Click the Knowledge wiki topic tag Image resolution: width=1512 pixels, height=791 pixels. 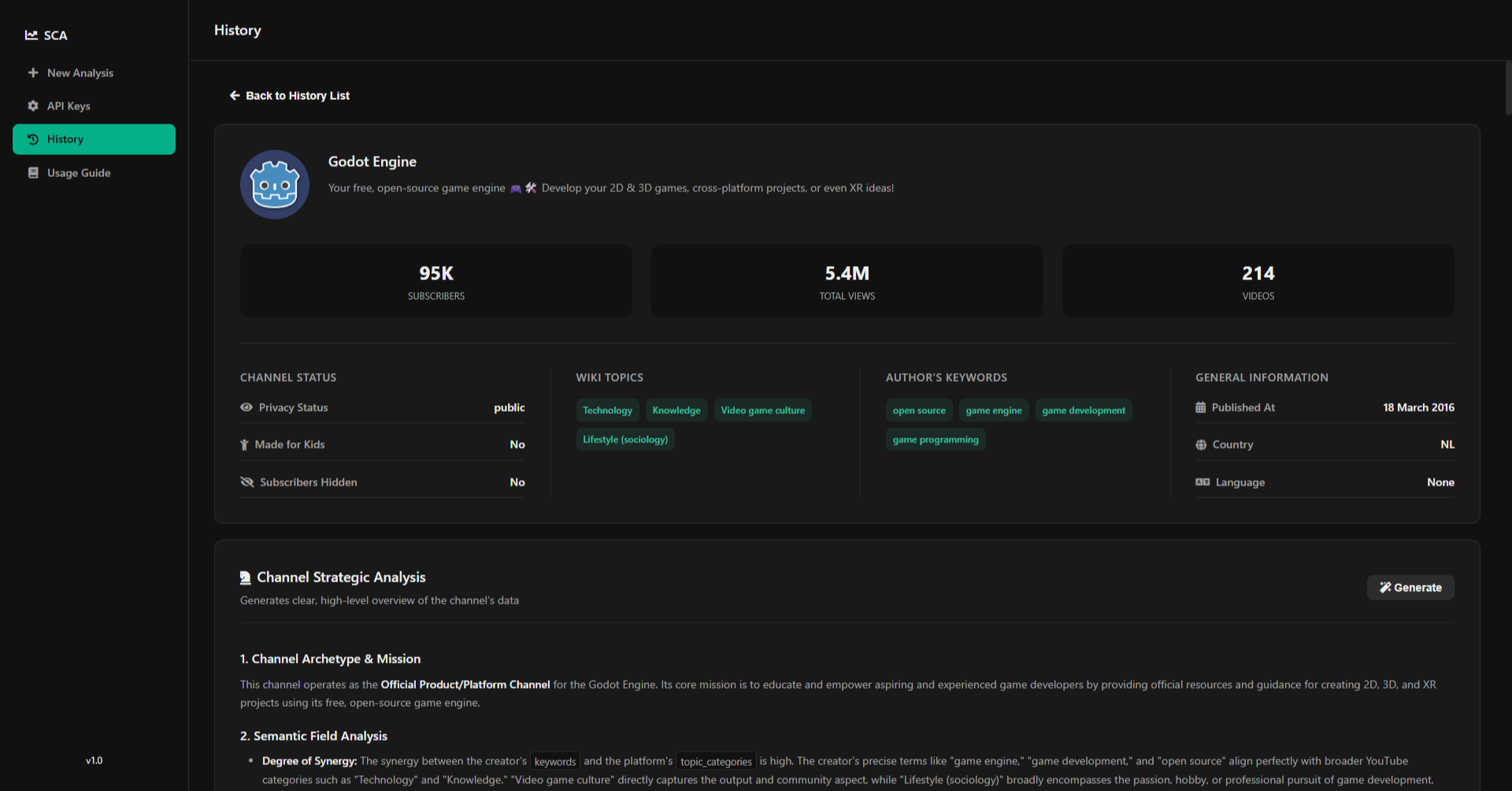[676, 410]
